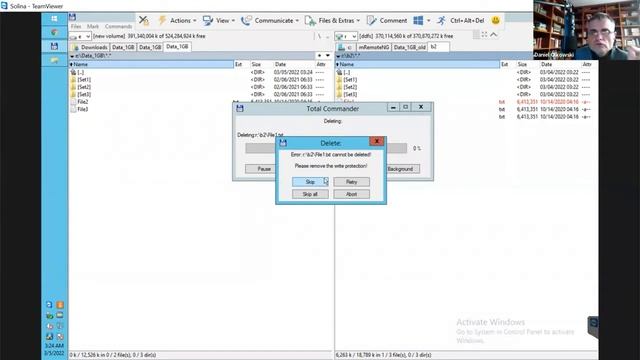Screen dimensions: 640x360
Task: Switch to the Data_1GB_old tab
Action: tap(409, 47)
